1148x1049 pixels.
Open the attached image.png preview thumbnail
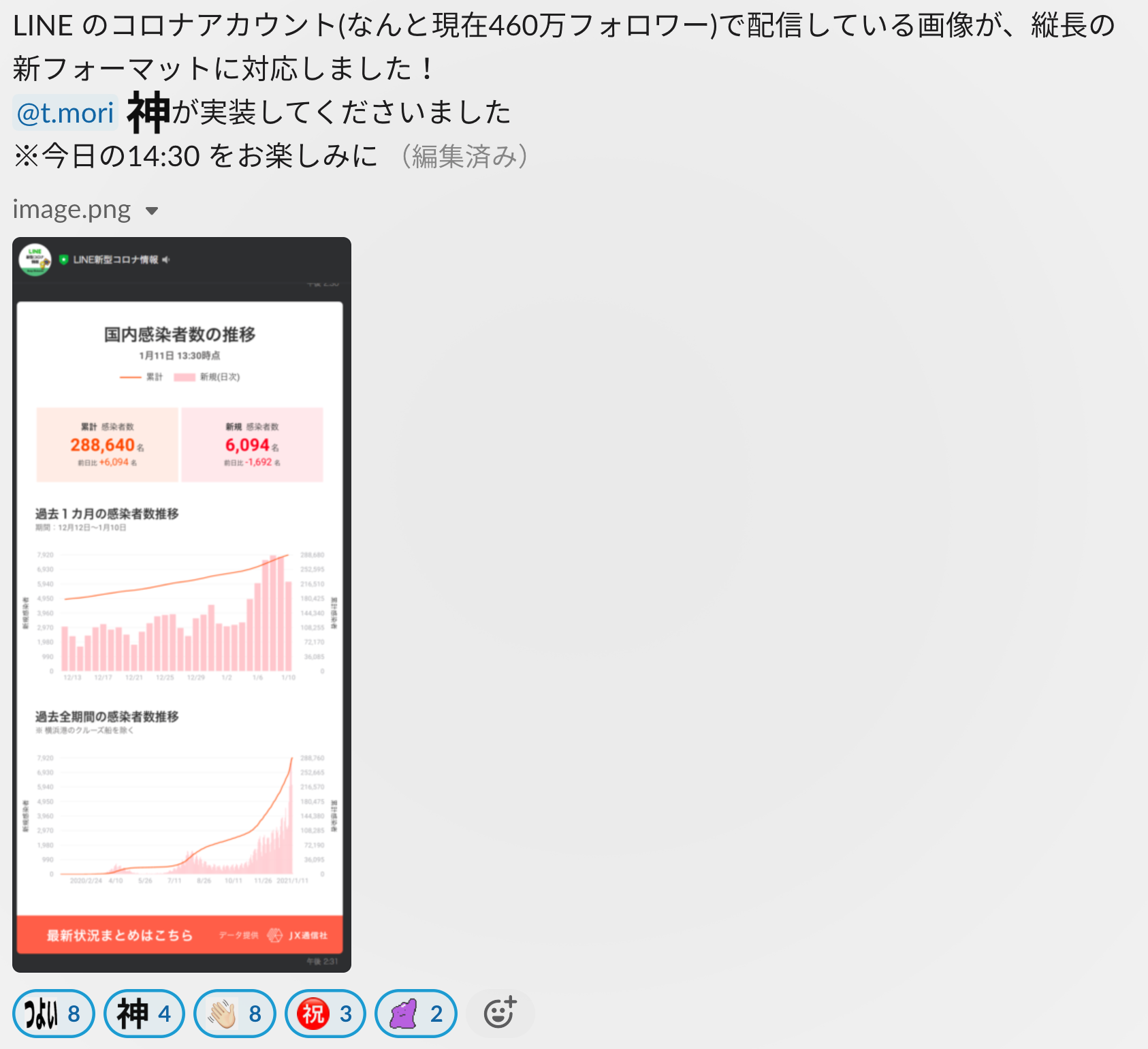182,605
